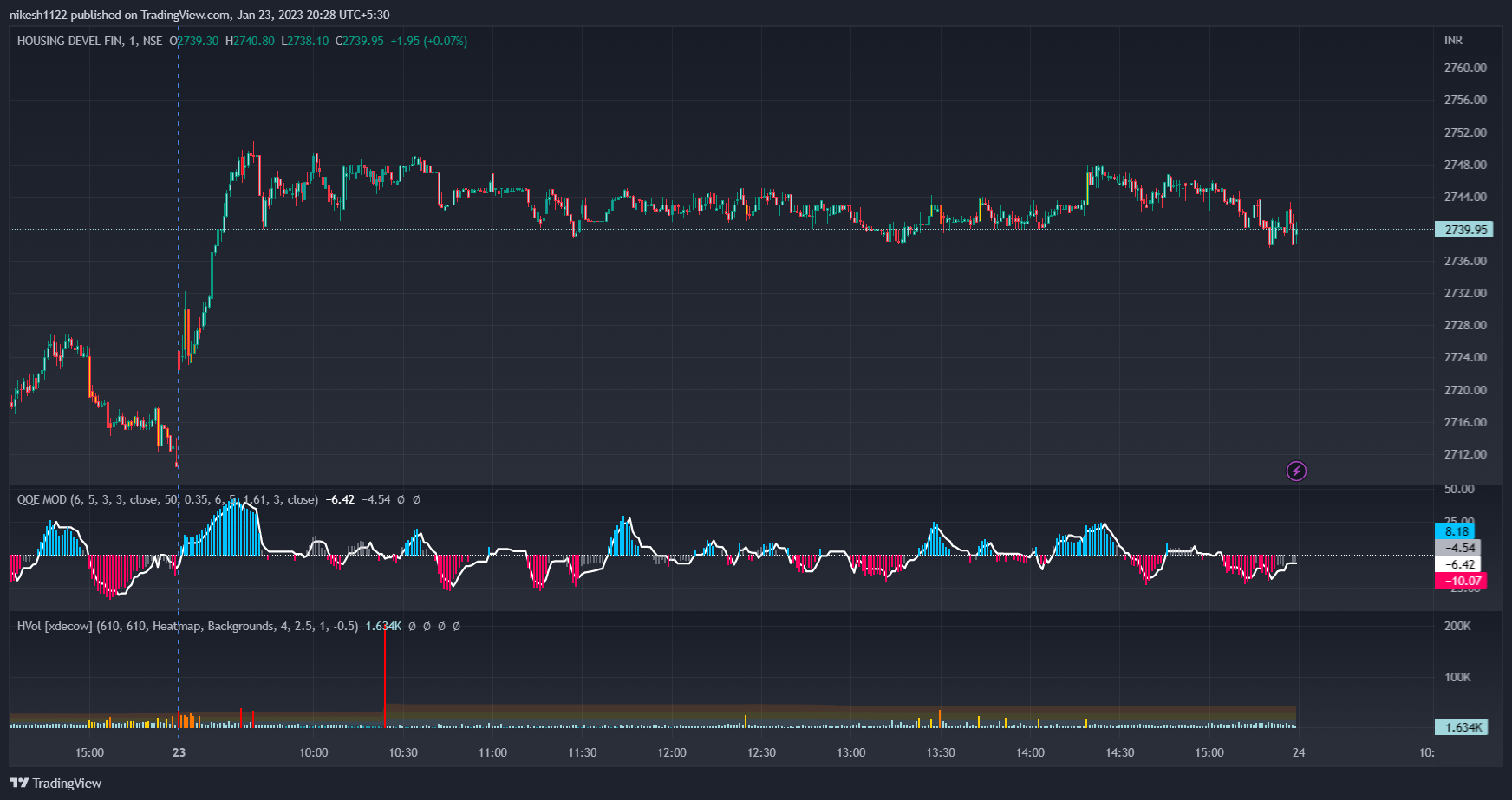The height and width of the screenshot is (800, 1512).
Task: Click the 2728.00 price axis label
Action: point(1465,325)
